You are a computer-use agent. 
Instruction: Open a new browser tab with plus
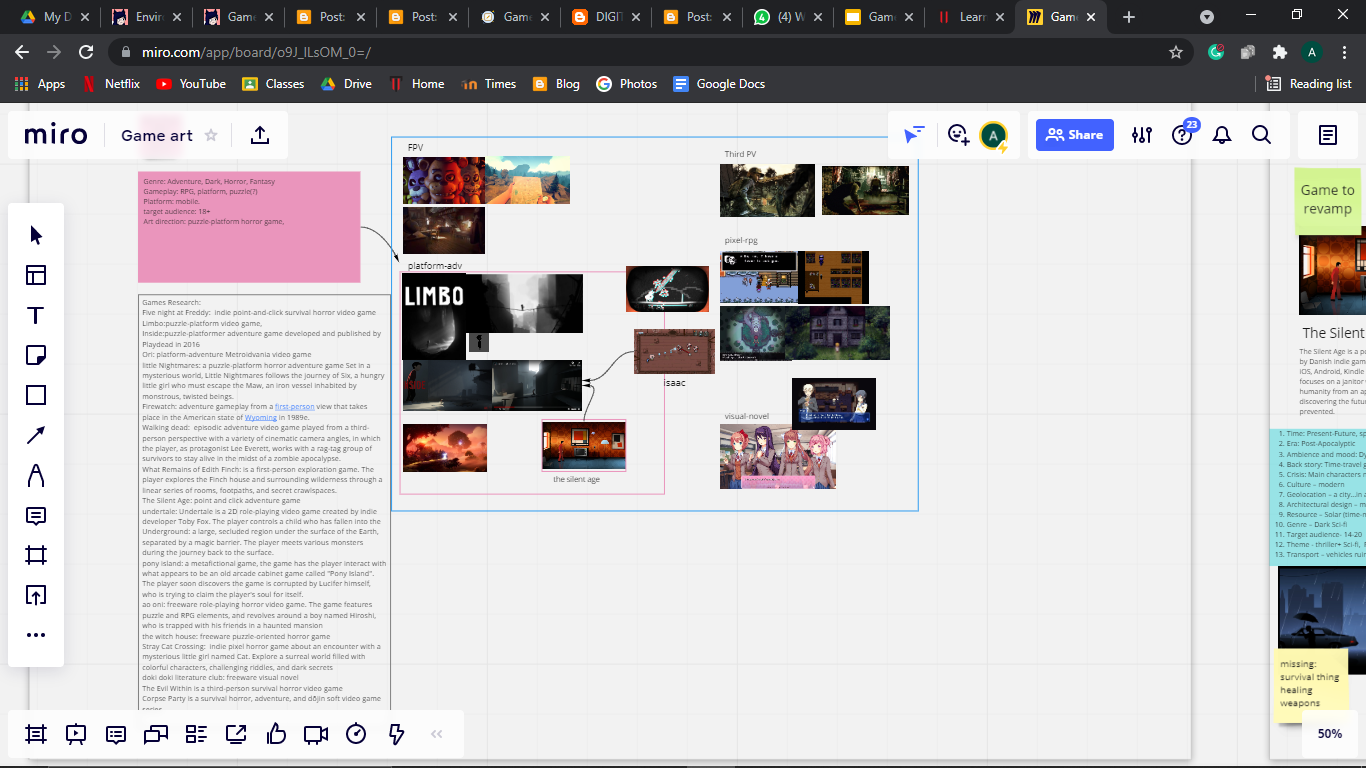coord(1129,17)
